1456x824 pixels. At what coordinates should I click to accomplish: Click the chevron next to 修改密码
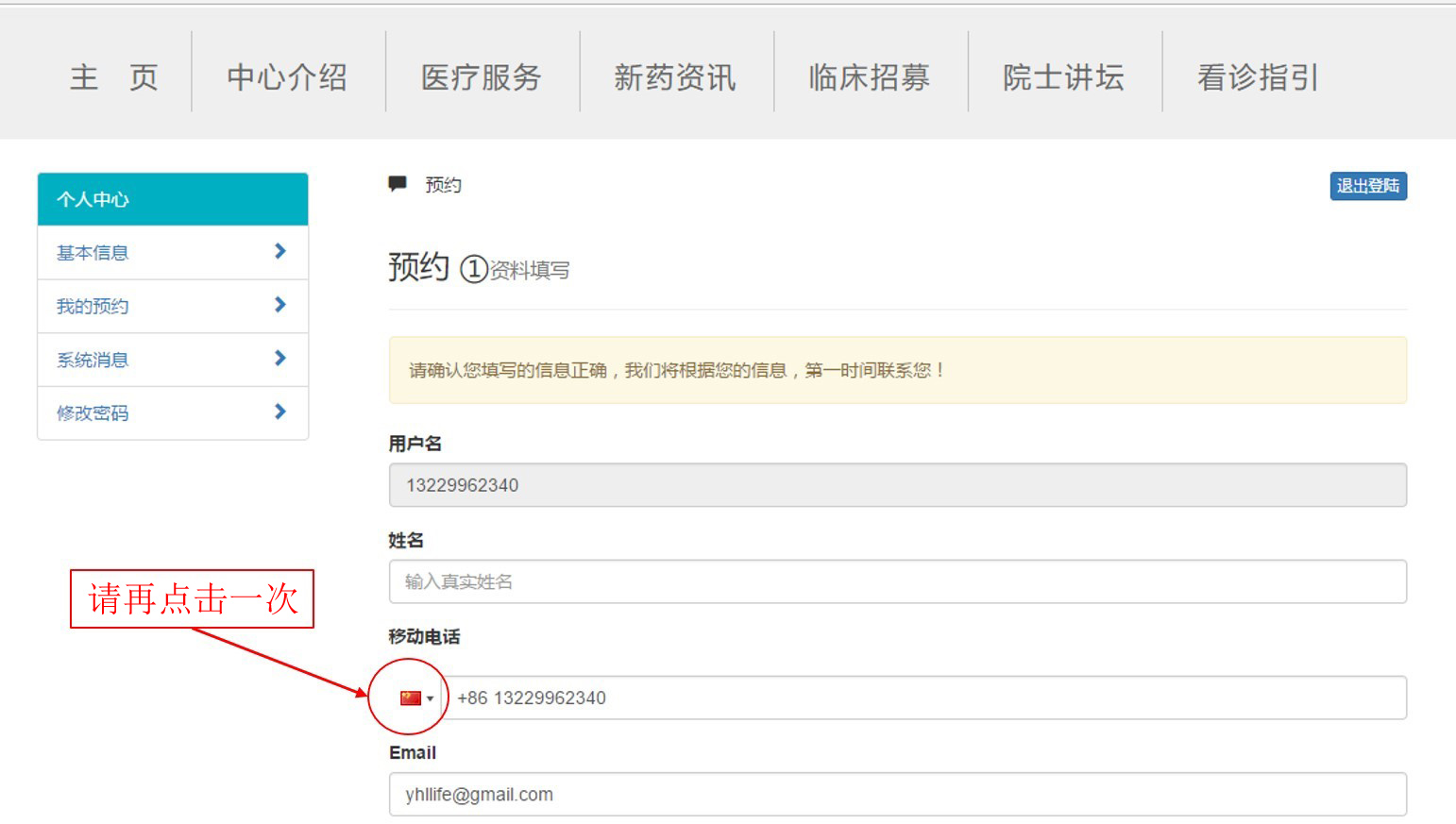pyautogui.click(x=279, y=412)
